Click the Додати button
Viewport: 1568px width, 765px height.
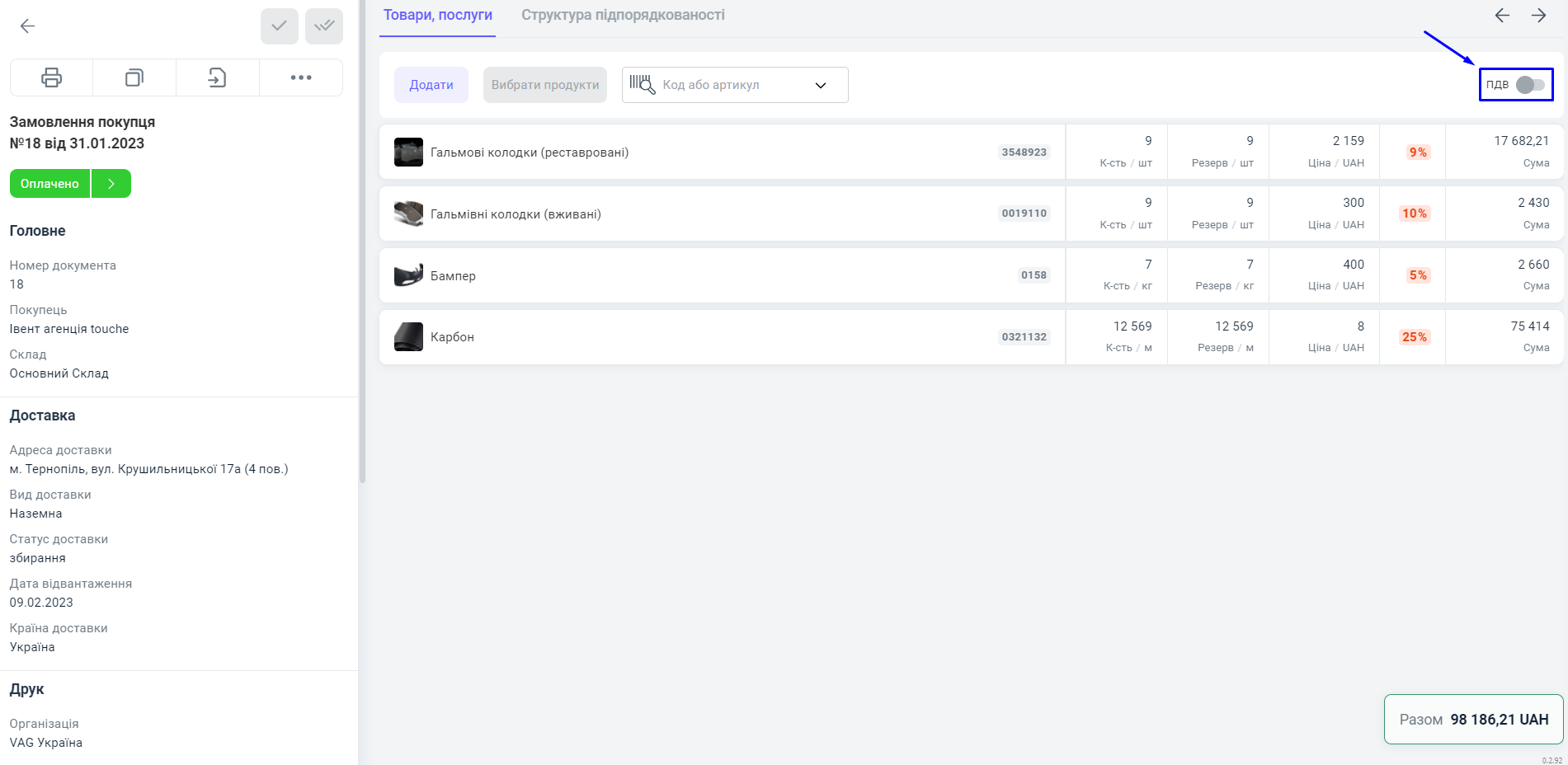(x=431, y=85)
